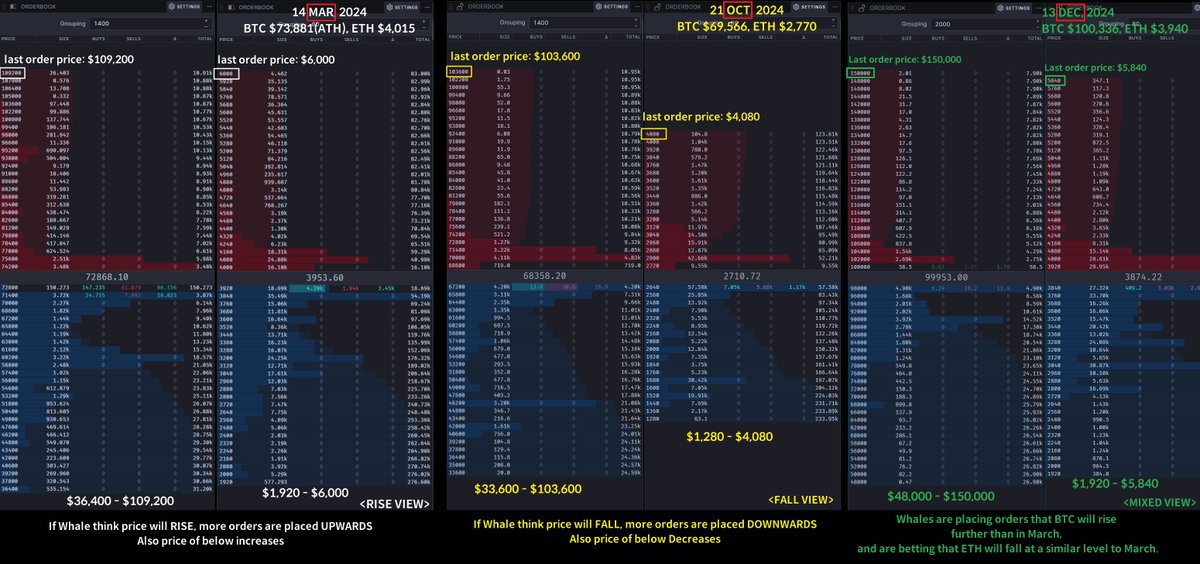Screen dimensions: 1200x564
Task: Decrease Grouping with down arrow in March BTC orderbook
Action: pyautogui.click(x=206, y=27)
